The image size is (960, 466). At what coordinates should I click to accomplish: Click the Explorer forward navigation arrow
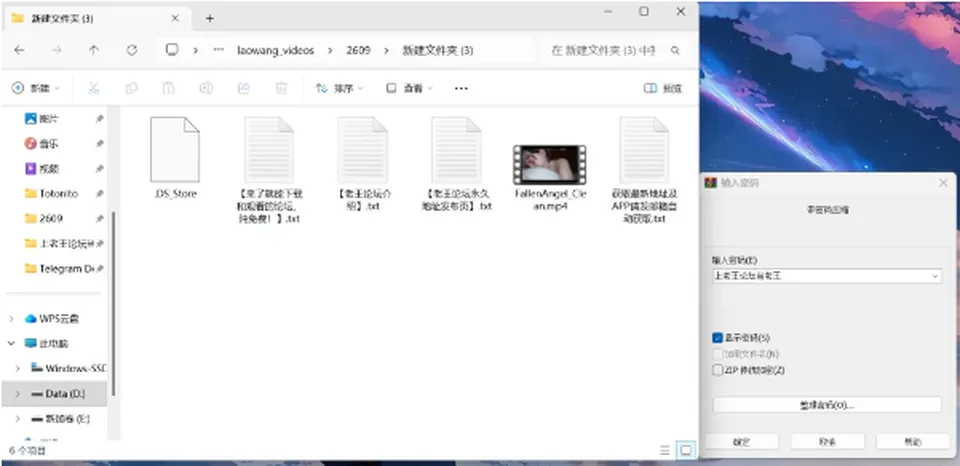57,50
